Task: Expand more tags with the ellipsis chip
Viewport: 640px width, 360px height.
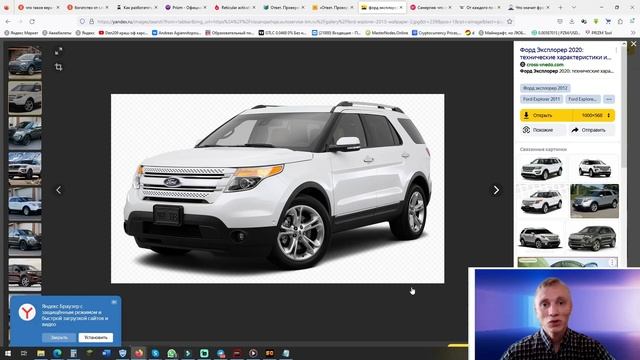Action: click(609, 99)
